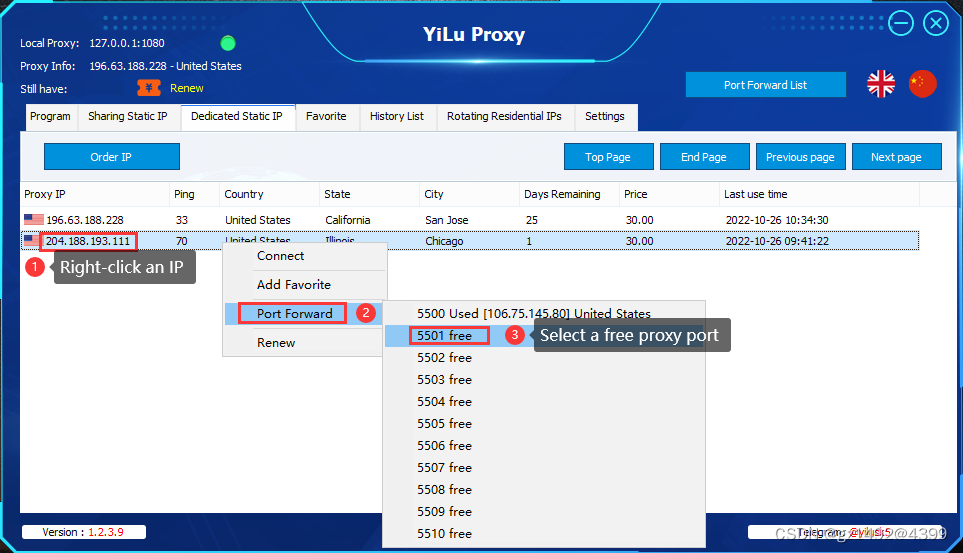This screenshot has height=553, width=963.
Task: Click the Proxy Info 196.63.188.228 - United States
Action: (165, 66)
